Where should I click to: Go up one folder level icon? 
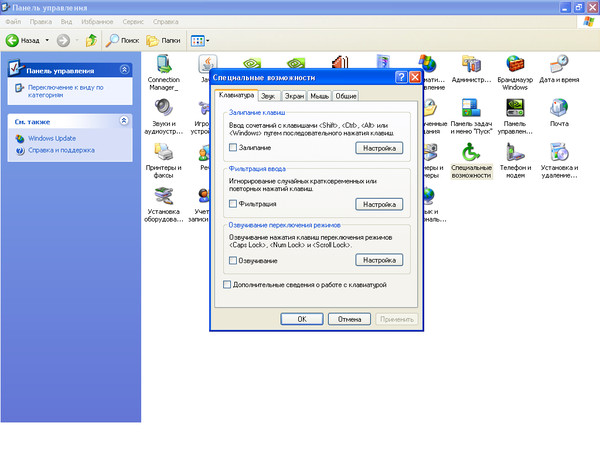pyautogui.click(x=91, y=40)
